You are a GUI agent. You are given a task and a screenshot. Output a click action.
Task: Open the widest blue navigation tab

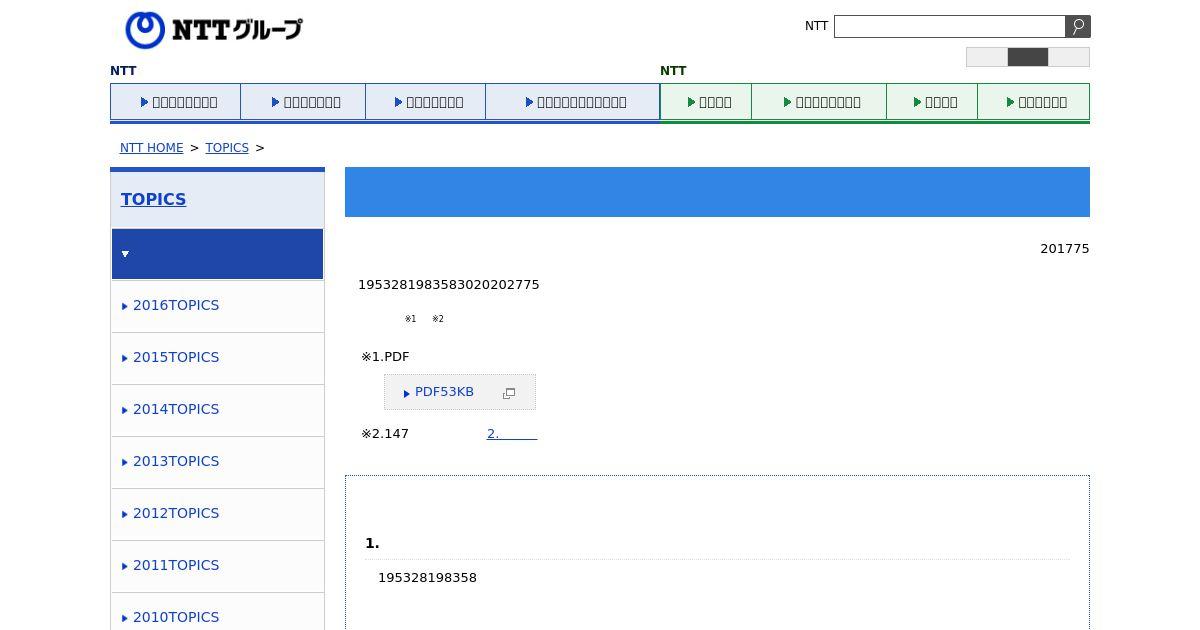pyautogui.click(x=573, y=102)
